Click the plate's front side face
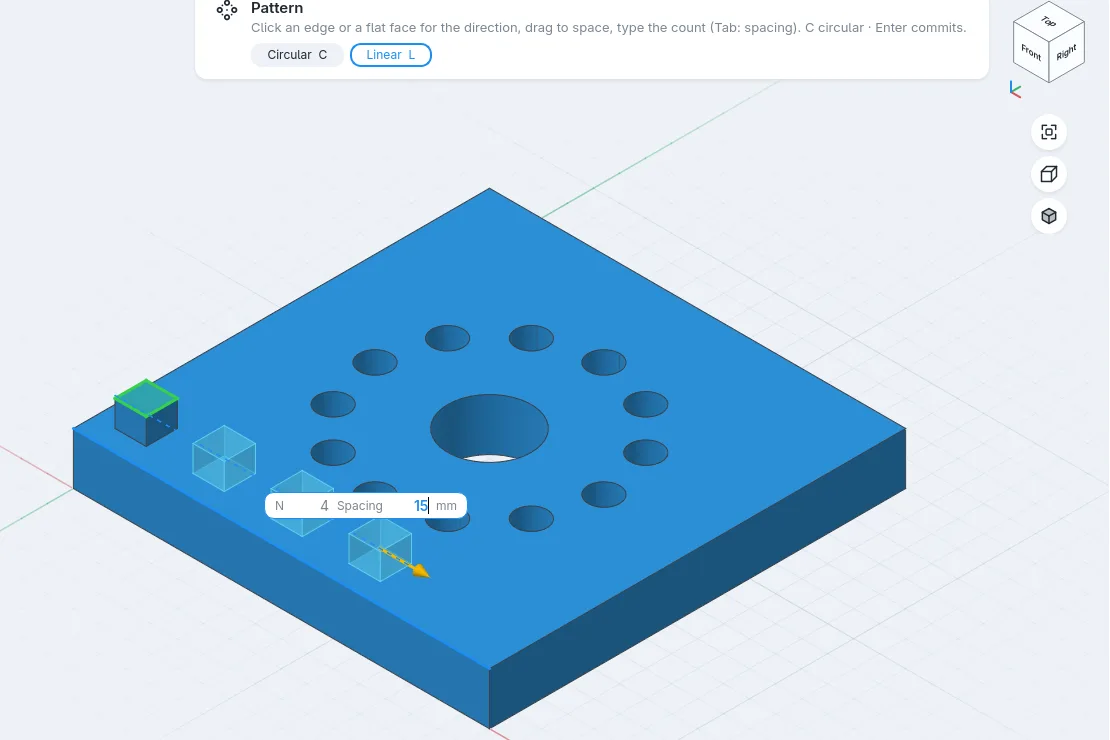The image size is (1110, 740). click(x=280, y=577)
